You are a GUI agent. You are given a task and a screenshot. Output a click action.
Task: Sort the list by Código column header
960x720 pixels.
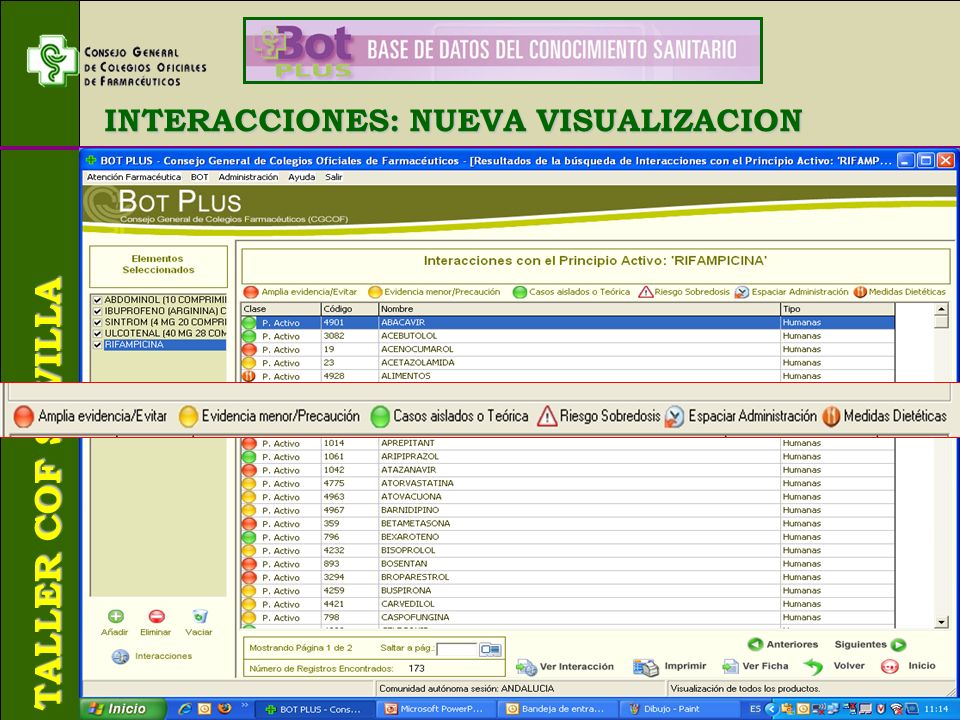point(350,309)
